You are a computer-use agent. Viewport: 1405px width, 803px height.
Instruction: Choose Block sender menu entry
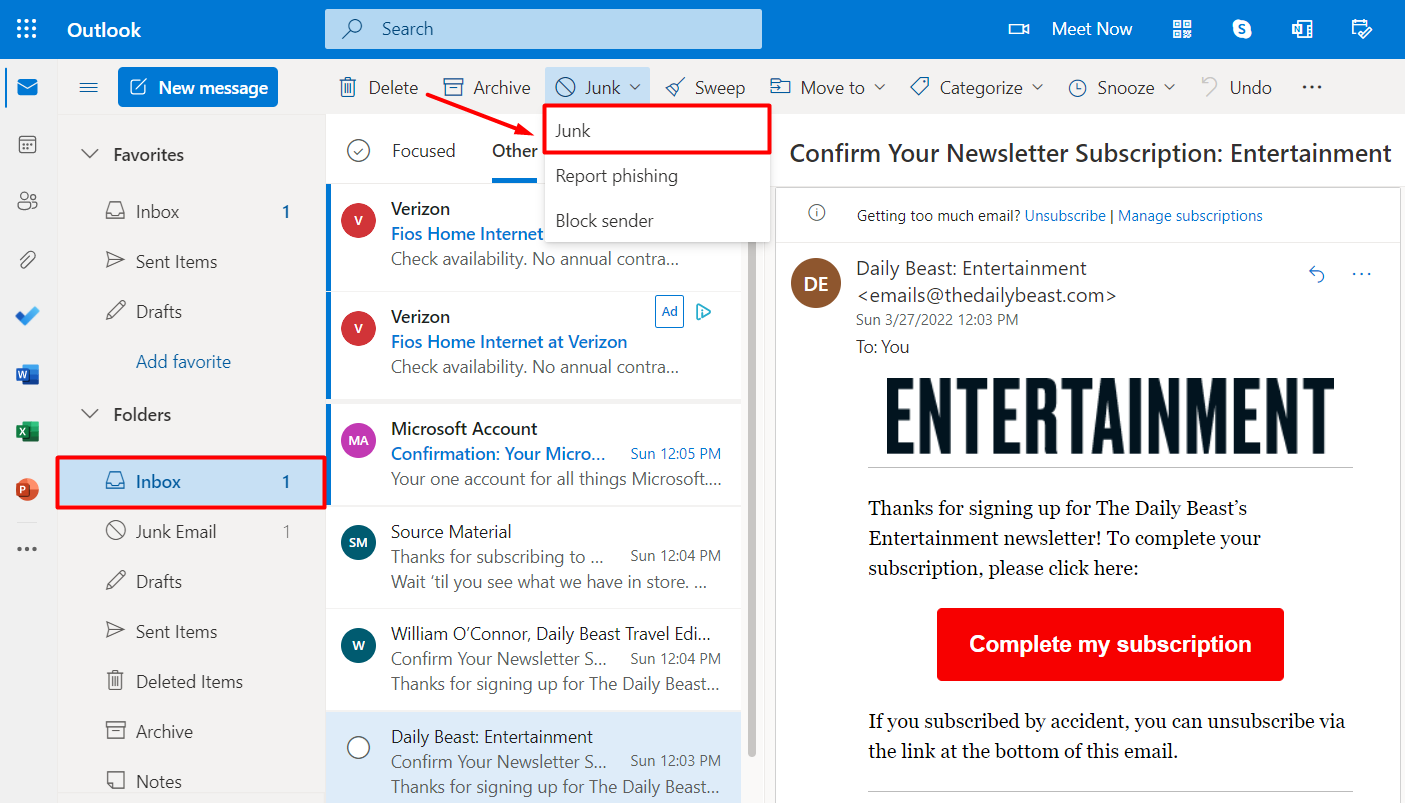point(657,221)
